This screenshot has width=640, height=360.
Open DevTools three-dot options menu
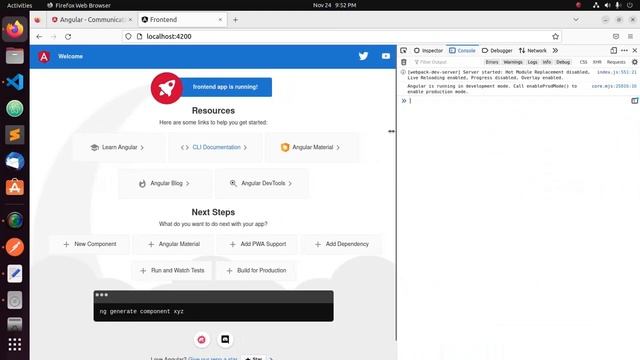tap(624, 50)
